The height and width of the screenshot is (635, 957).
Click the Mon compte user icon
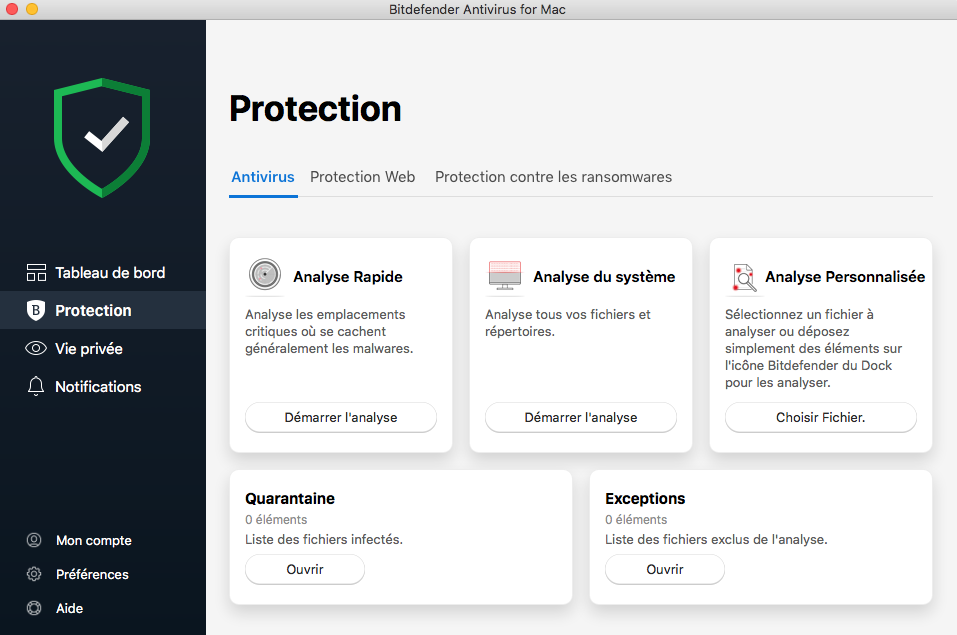(x=34, y=540)
